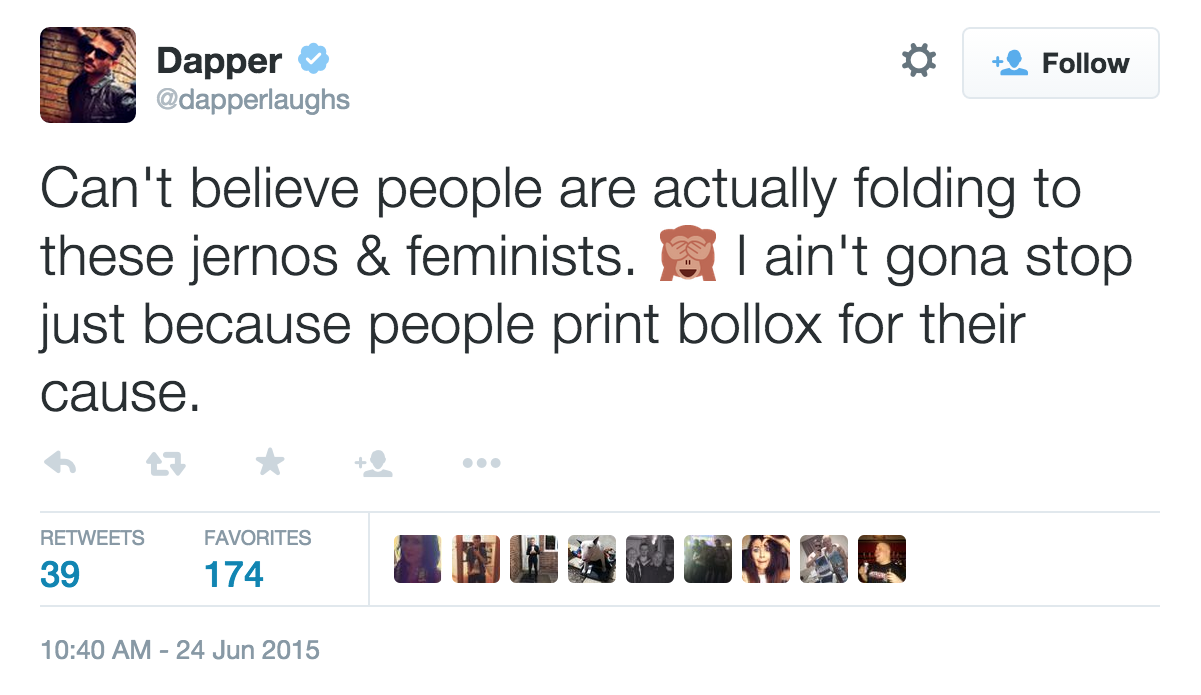Open the more options ellipsis icon
This screenshot has height=695, width=1201.
click(x=481, y=463)
